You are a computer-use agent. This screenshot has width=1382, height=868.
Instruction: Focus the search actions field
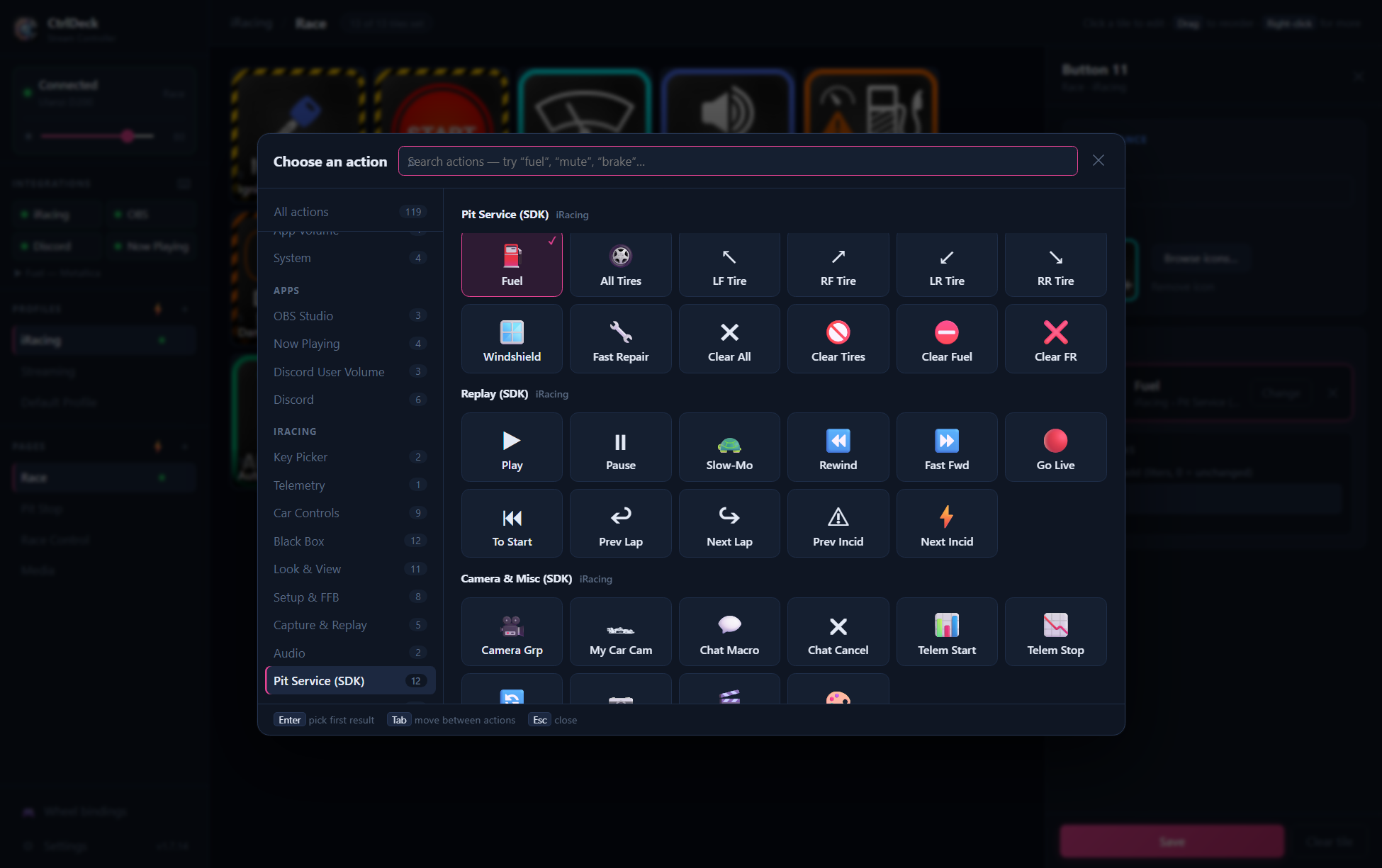coord(738,162)
